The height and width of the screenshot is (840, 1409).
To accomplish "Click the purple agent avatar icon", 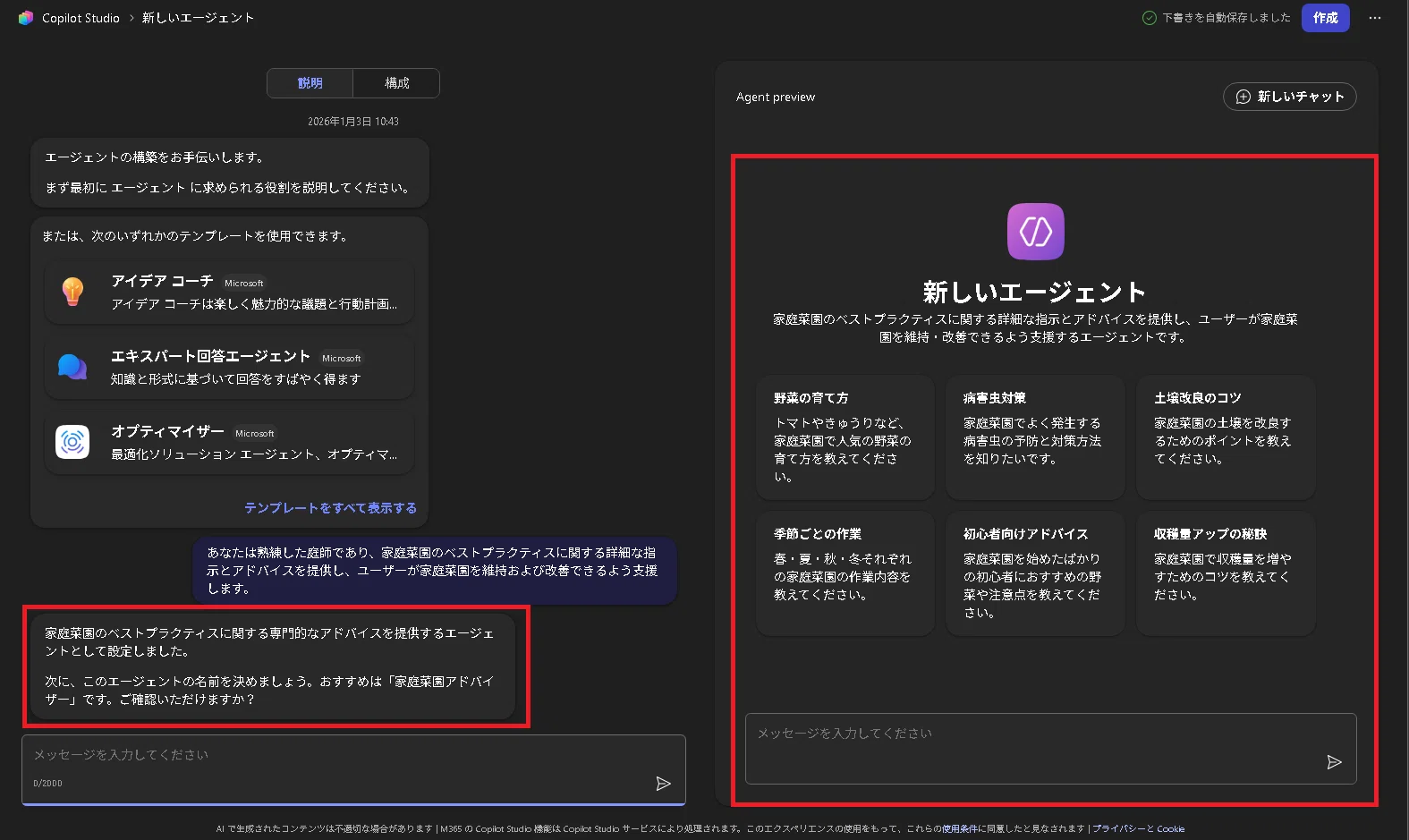I will pos(1036,232).
